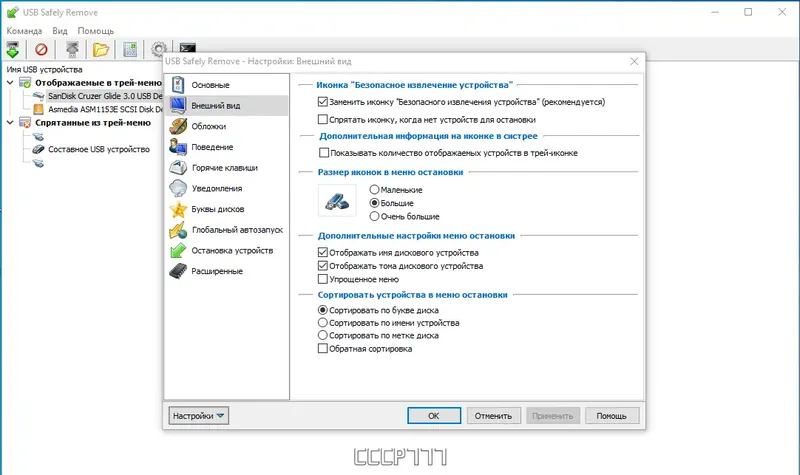The width and height of the screenshot is (800, 475).
Task: Switch to the Обложки settings page
Action: tap(227, 126)
